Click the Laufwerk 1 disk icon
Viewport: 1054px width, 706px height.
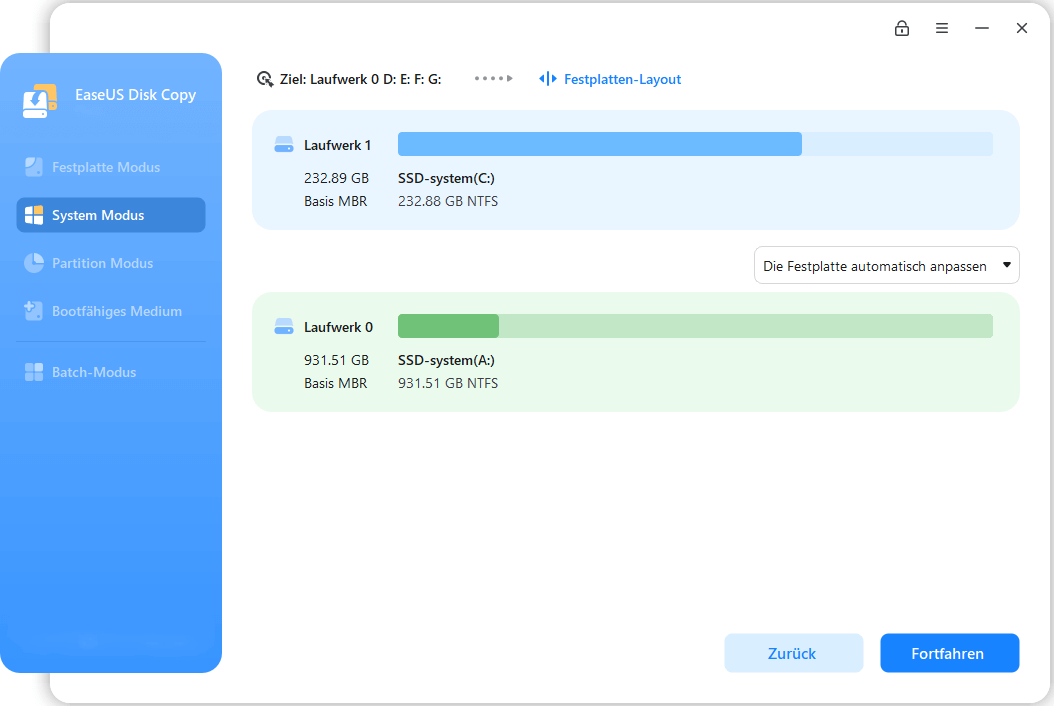(x=284, y=145)
